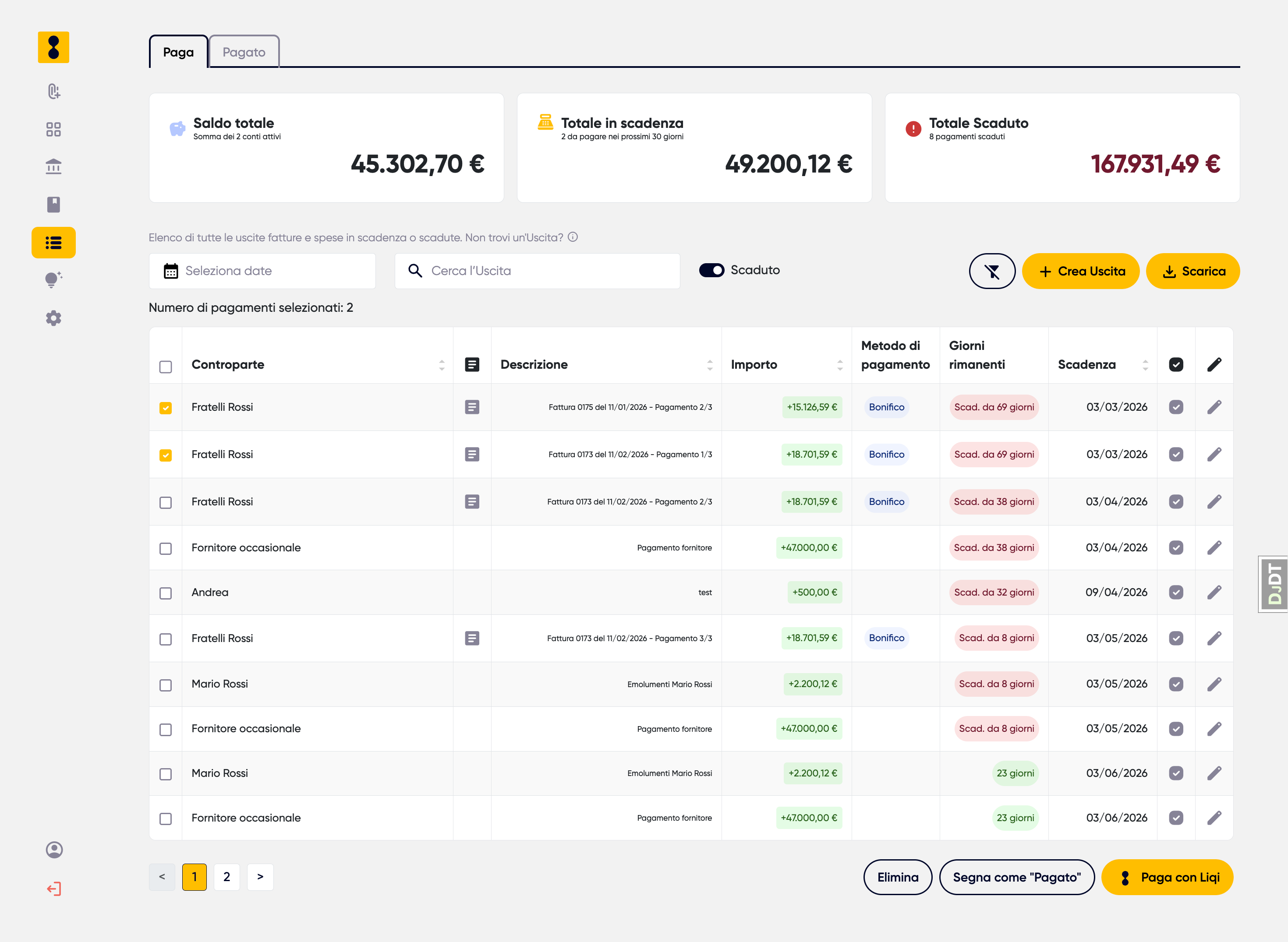
Task: Select the payments list sidebar icon
Action: point(53,243)
